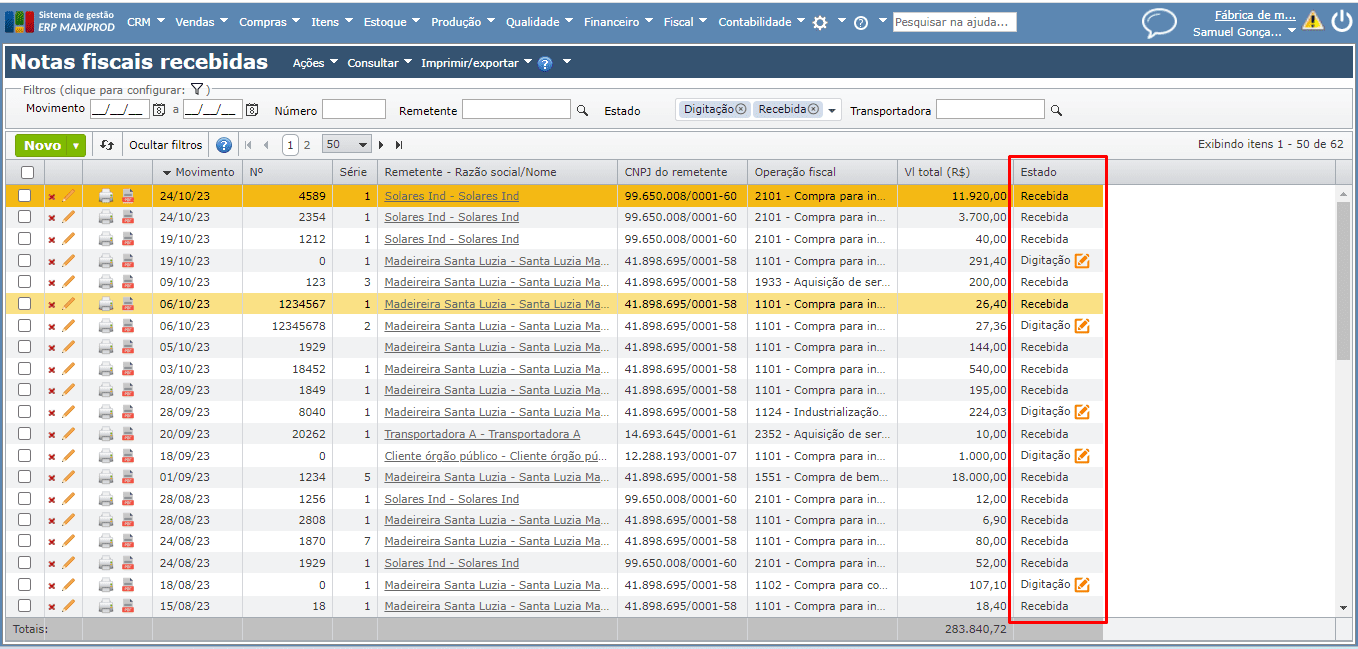Open the Estoque menu

(x=392, y=22)
